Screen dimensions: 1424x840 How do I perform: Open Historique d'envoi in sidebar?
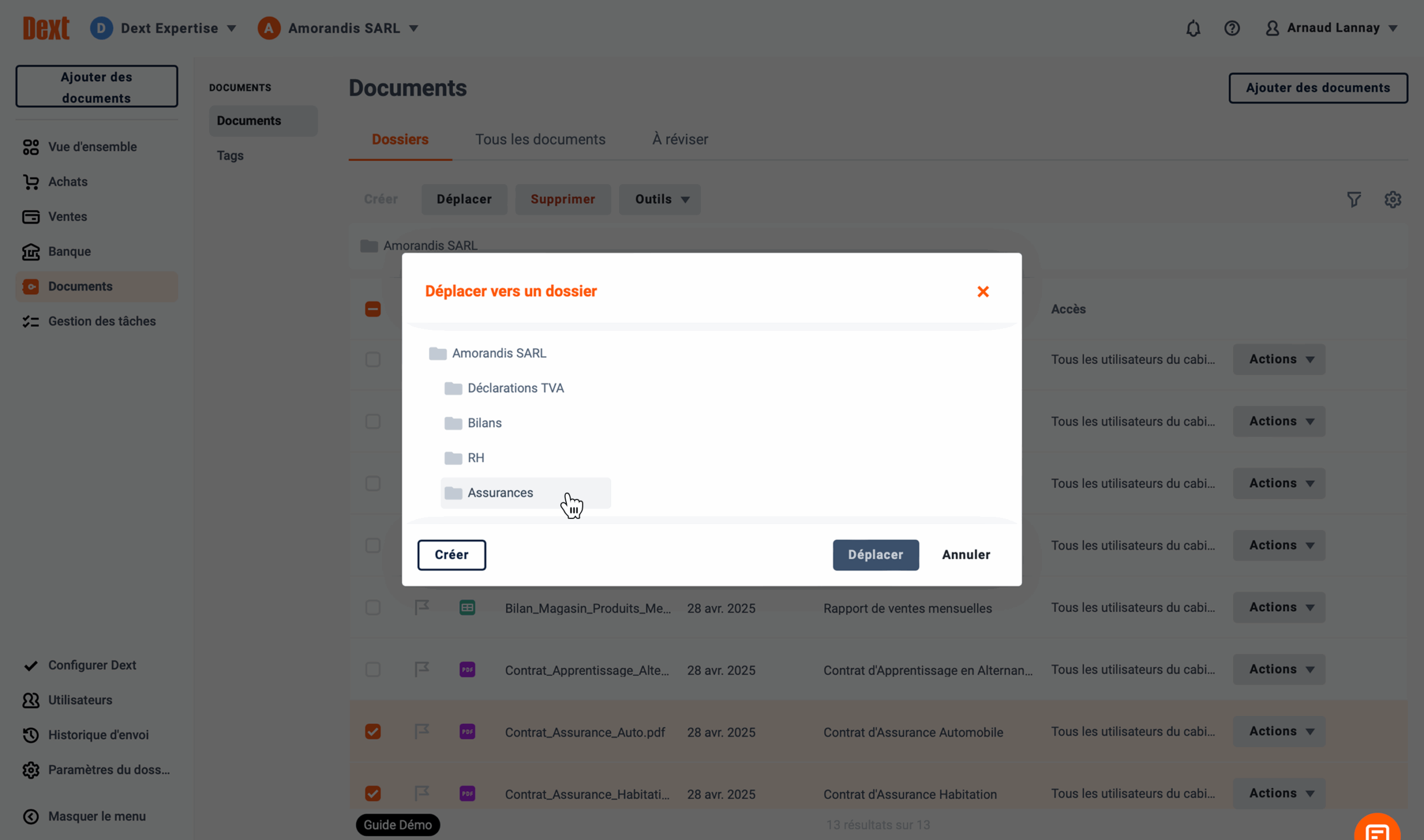[x=97, y=735]
